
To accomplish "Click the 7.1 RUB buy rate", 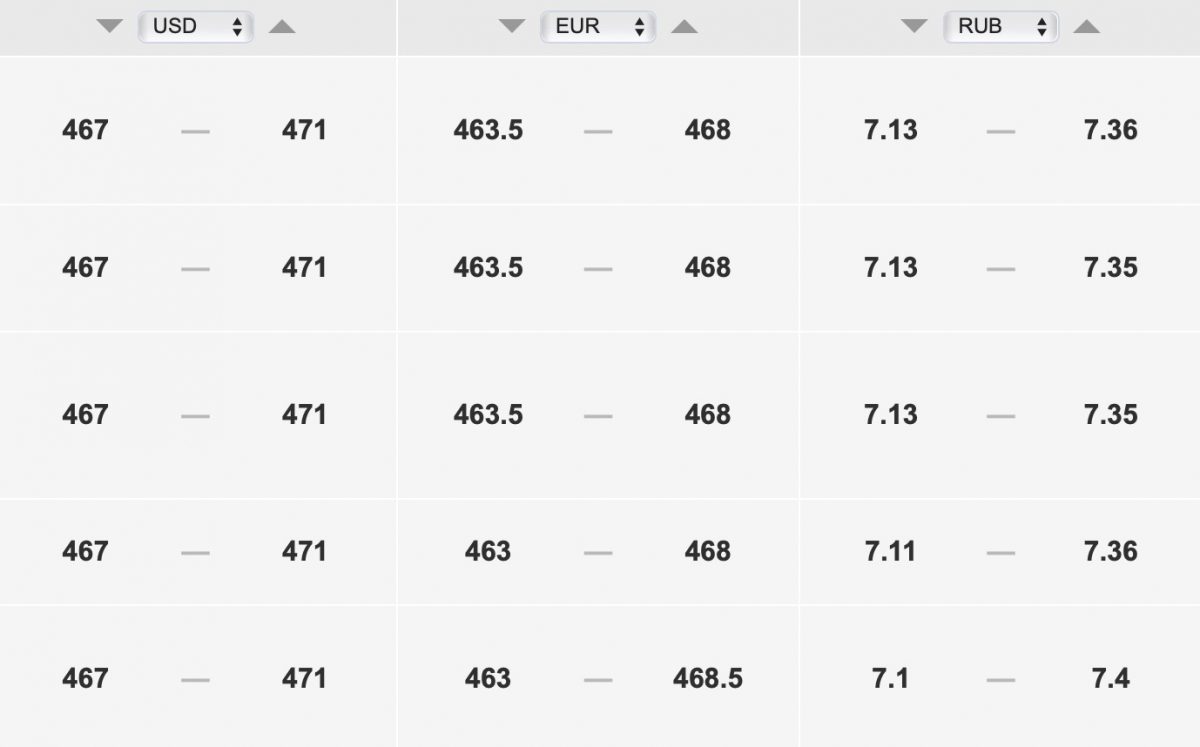I will click(890, 678).
